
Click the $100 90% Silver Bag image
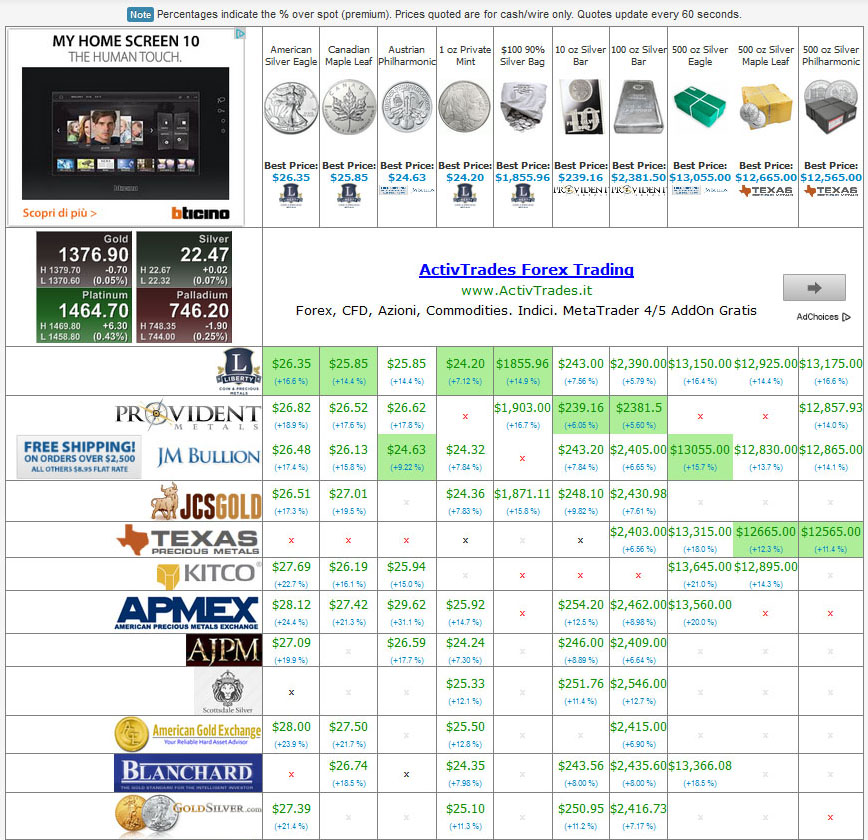(523, 107)
